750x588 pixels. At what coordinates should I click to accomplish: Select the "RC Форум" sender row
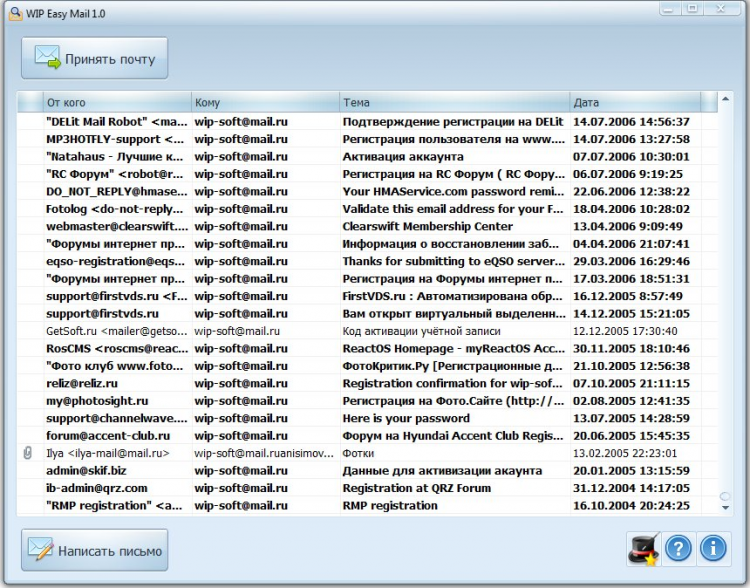pyautogui.click(x=367, y=174)
